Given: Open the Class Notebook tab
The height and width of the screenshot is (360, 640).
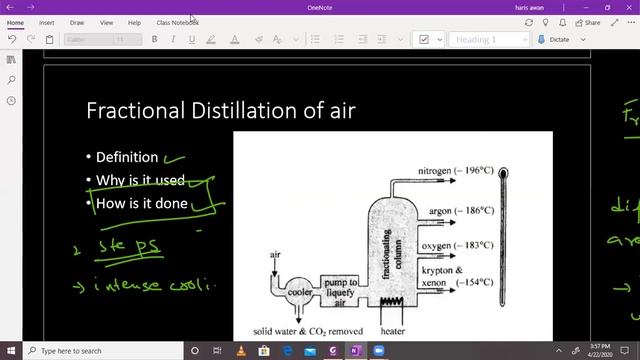Looking at the screenshot, I should [x=178, y=23].
